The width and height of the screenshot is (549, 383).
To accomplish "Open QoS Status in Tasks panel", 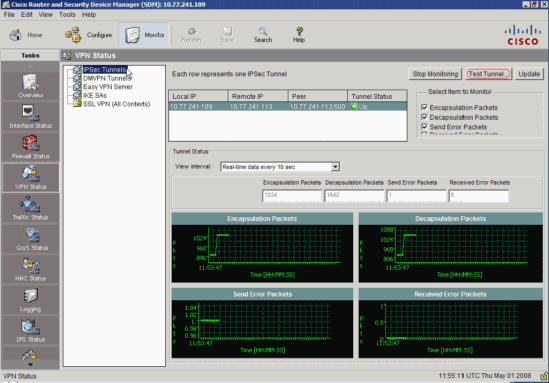I will tap(30, 239).
